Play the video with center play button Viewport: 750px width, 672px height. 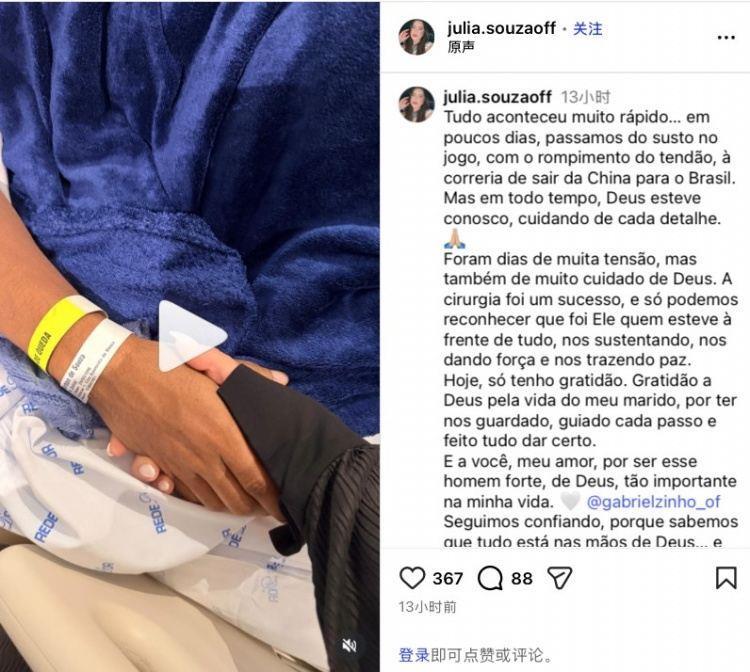tap(191, 336)
